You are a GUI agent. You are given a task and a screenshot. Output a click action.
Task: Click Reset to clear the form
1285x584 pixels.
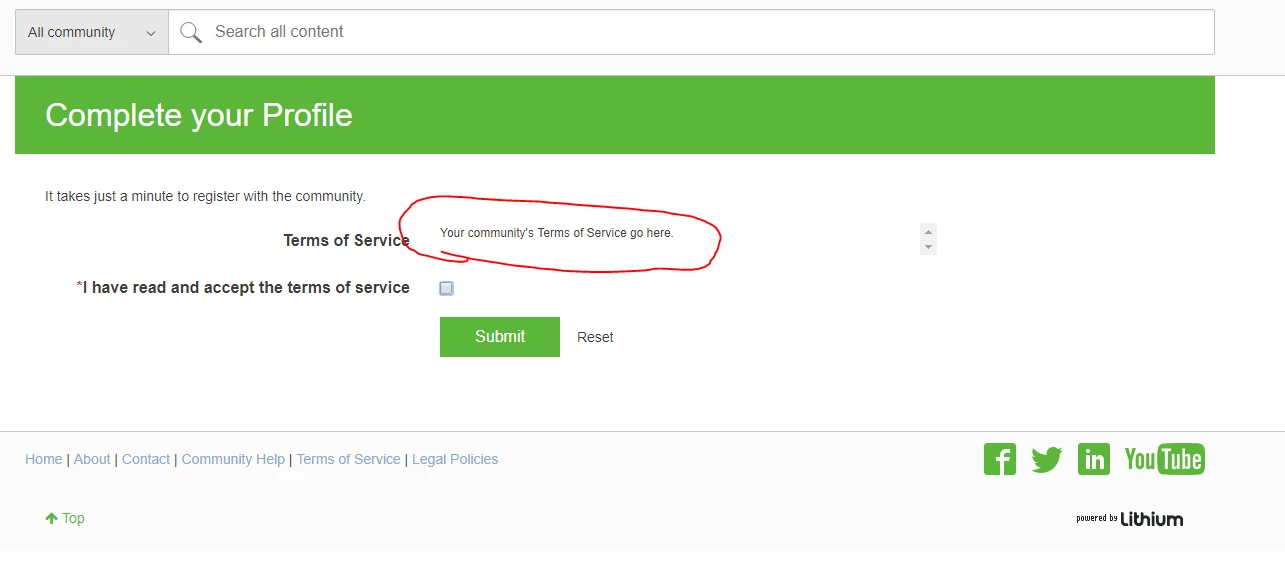coord(595,337)
